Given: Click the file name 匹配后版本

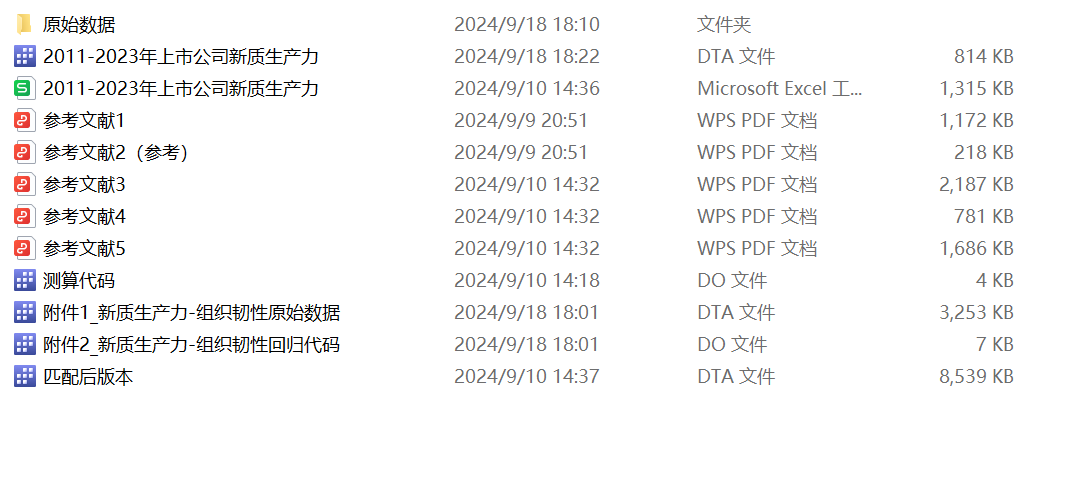Looking at the screenshot, I should coord(88,377).
